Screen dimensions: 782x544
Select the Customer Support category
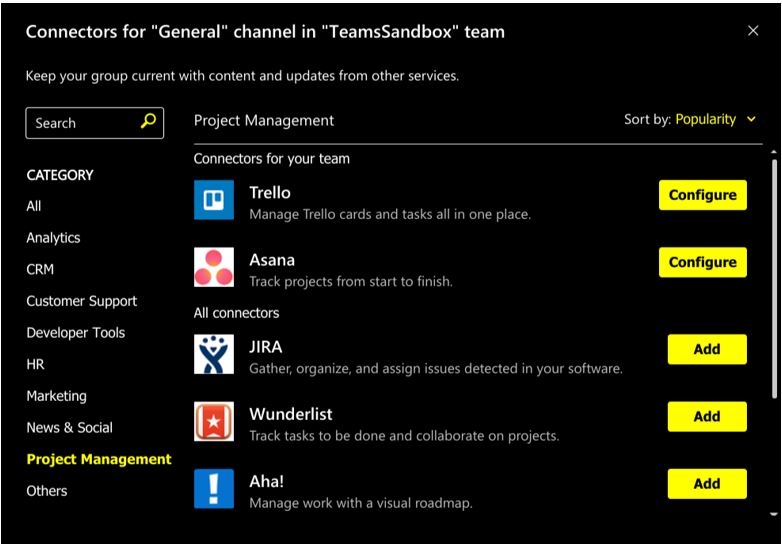[82, 301]
